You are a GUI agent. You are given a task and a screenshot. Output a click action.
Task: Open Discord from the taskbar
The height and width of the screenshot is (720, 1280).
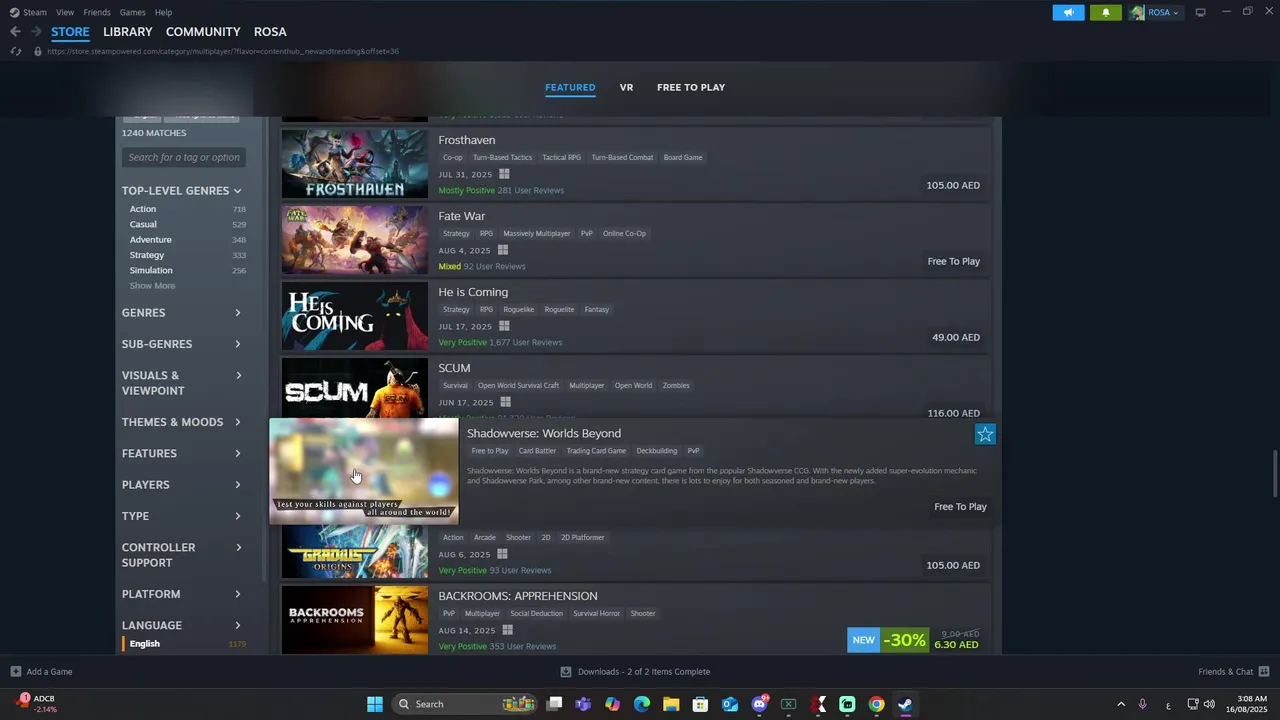click(x=759, y=704)
